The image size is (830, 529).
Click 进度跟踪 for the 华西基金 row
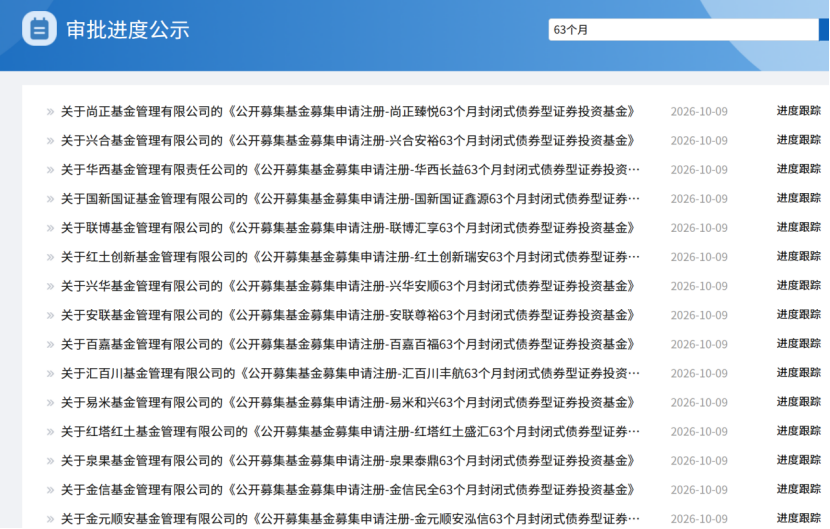[x=799, y=169]
